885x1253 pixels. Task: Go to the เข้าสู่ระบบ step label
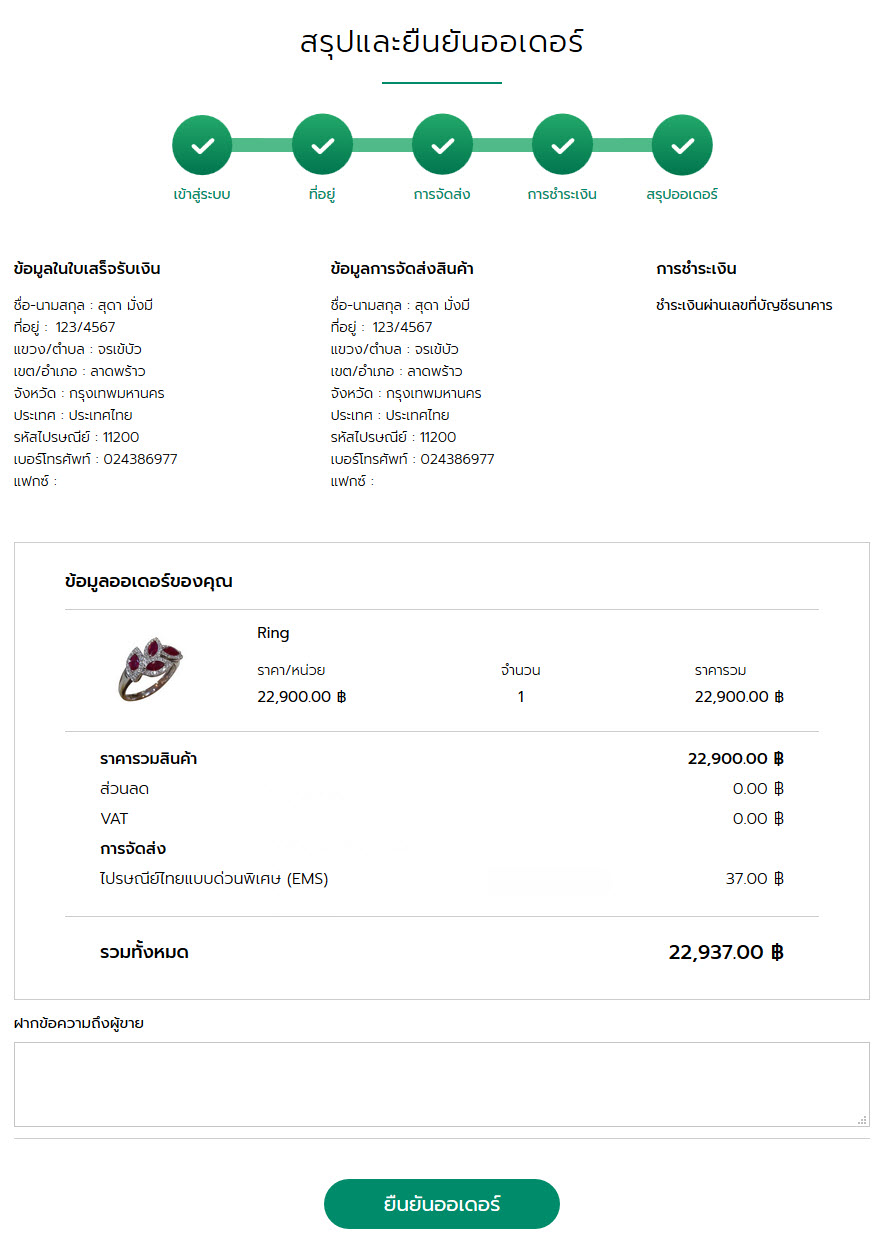click(x=202, y=194)
